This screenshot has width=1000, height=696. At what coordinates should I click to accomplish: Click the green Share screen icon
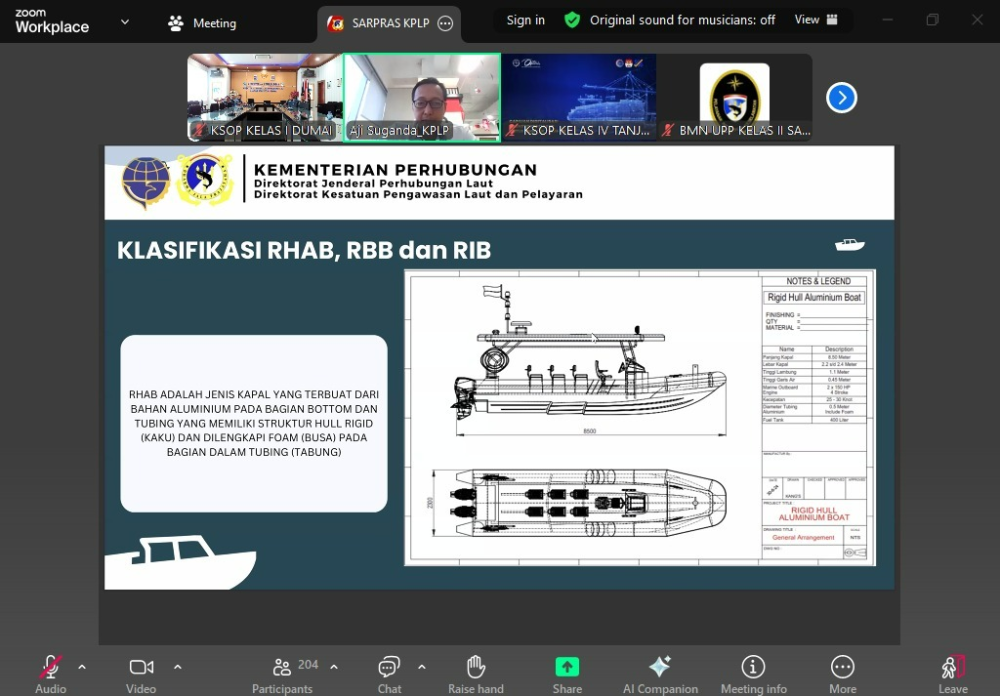click(567, 667)
